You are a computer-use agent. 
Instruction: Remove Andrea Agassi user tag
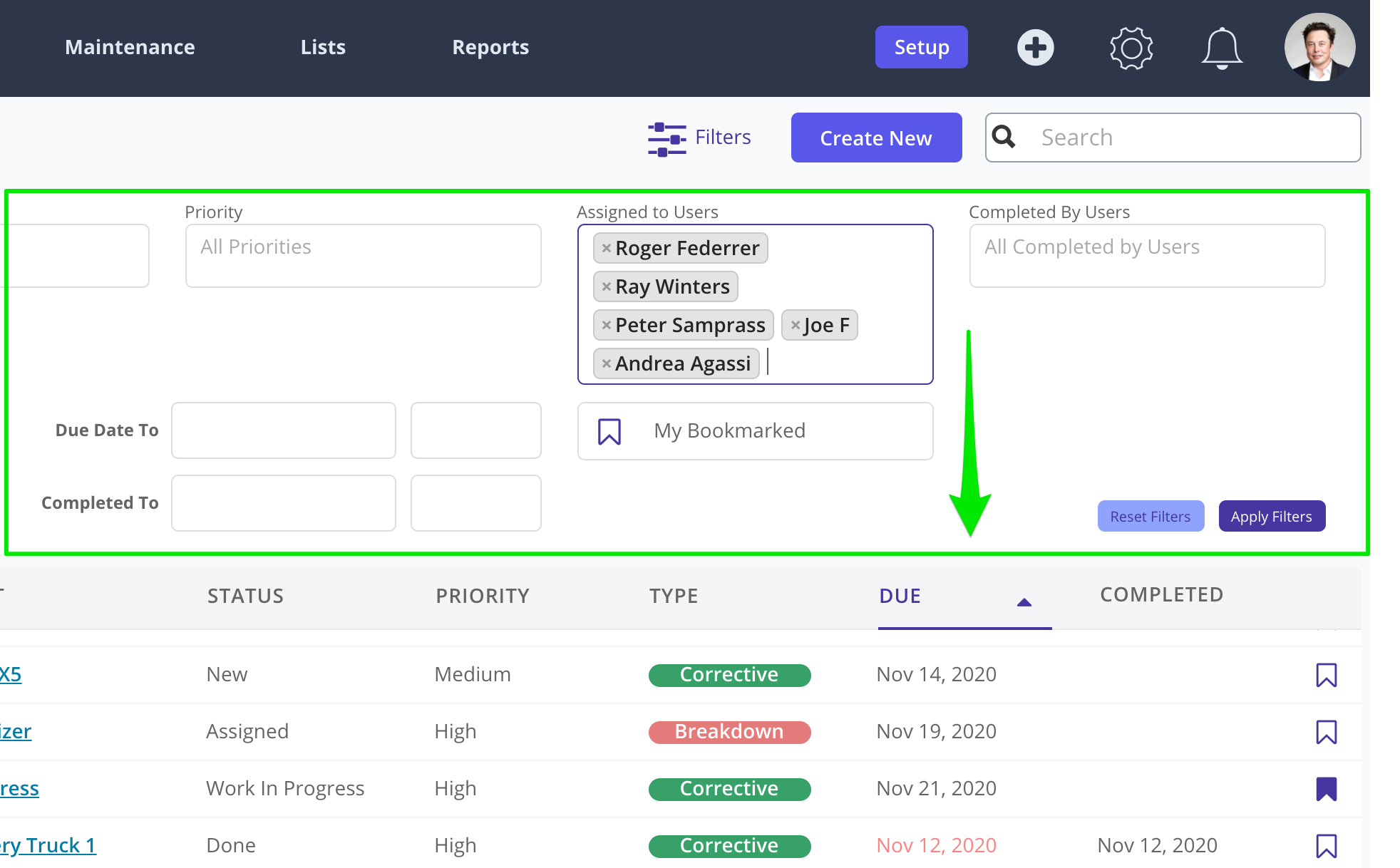click(607, 363)
